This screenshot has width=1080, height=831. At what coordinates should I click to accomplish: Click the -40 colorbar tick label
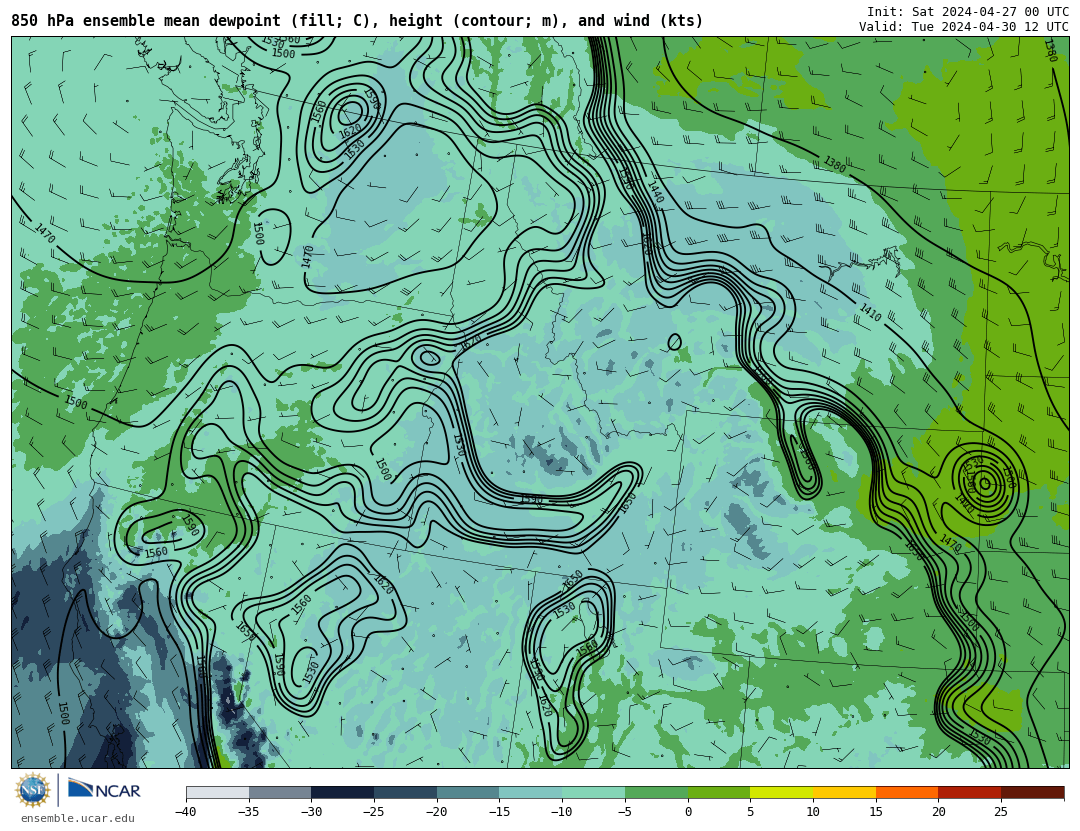[185, 812]
